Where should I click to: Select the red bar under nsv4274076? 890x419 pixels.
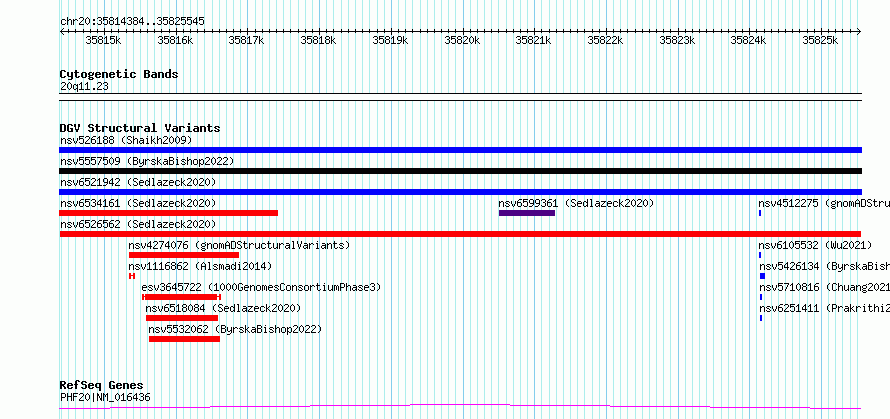click(184, 255)
